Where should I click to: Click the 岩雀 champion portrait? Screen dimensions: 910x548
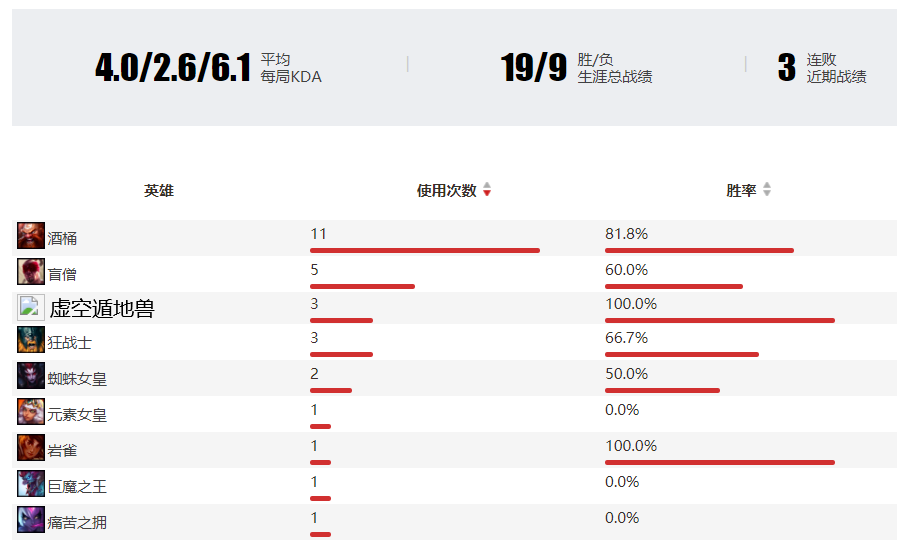[x=31, y=449]
